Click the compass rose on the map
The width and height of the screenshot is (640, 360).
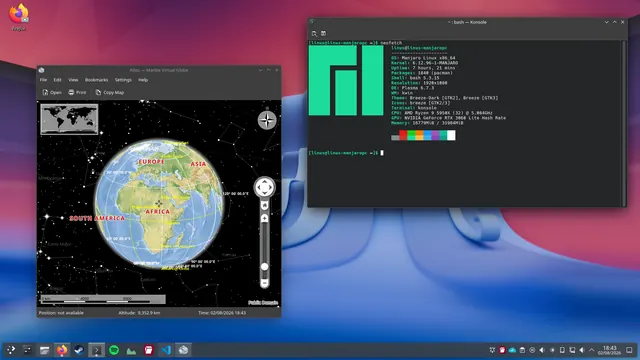(267, 120)
